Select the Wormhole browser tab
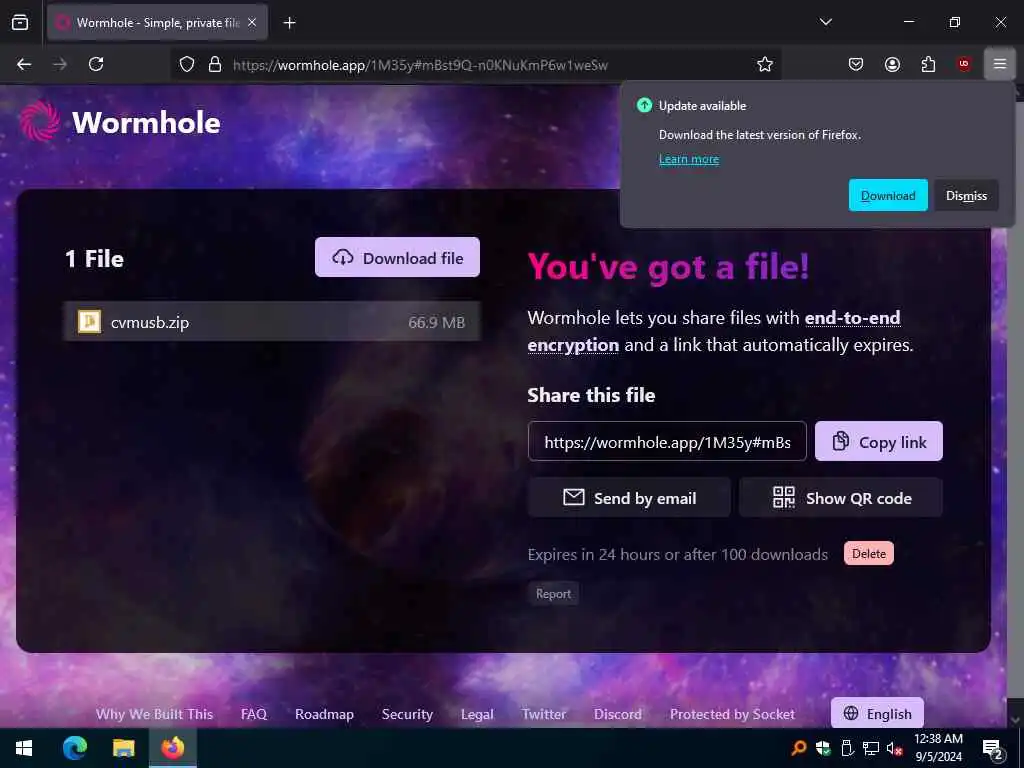The height and width of the screenshot is (768, 1024). 157,23
